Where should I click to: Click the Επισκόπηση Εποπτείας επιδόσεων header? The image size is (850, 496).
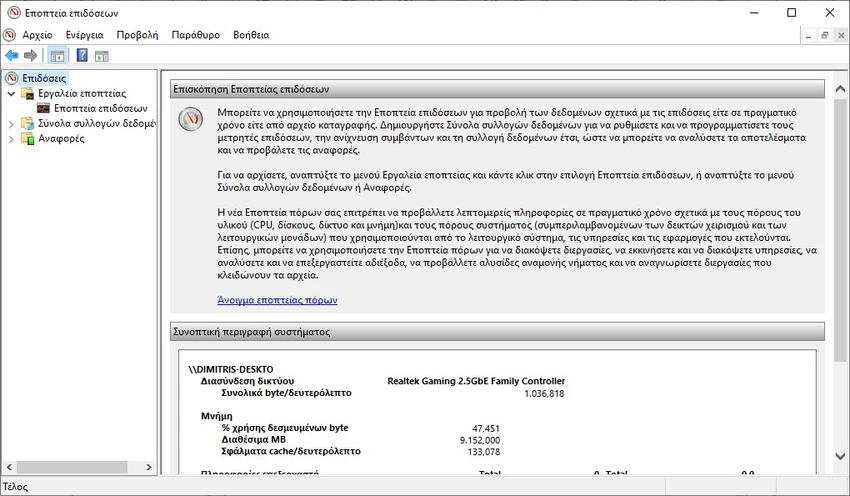coord(497,89)
